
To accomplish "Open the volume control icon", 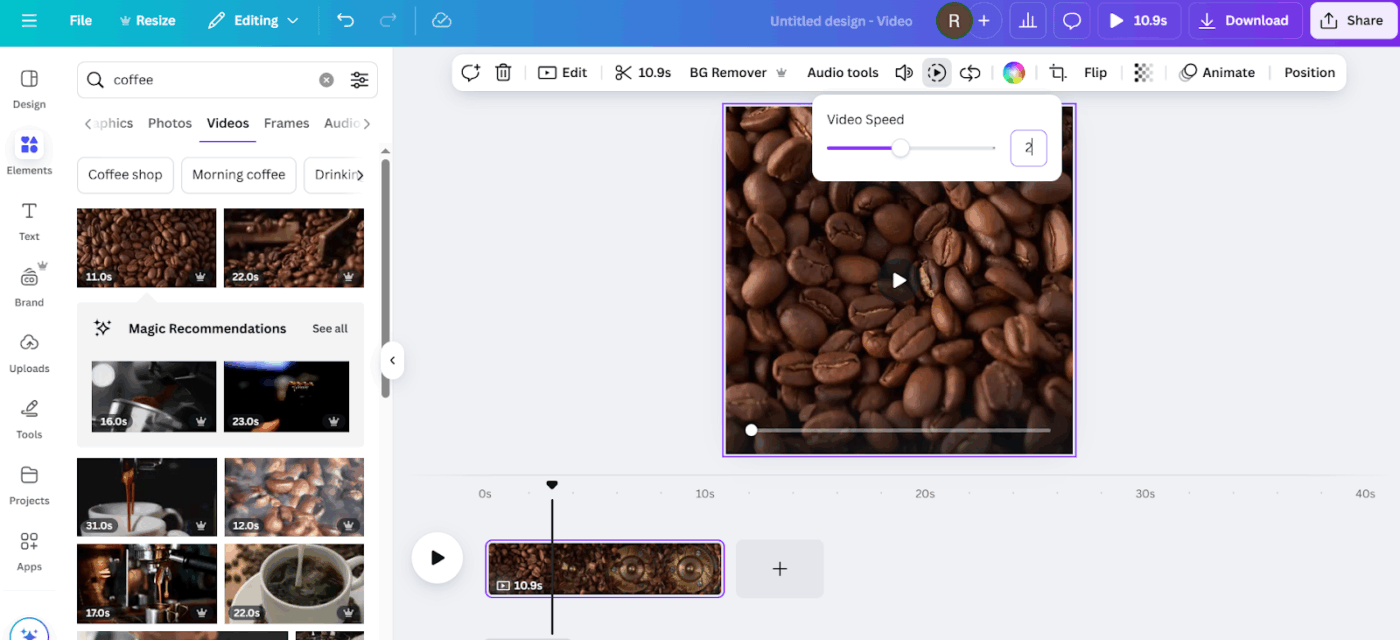I will coord(904,72).
